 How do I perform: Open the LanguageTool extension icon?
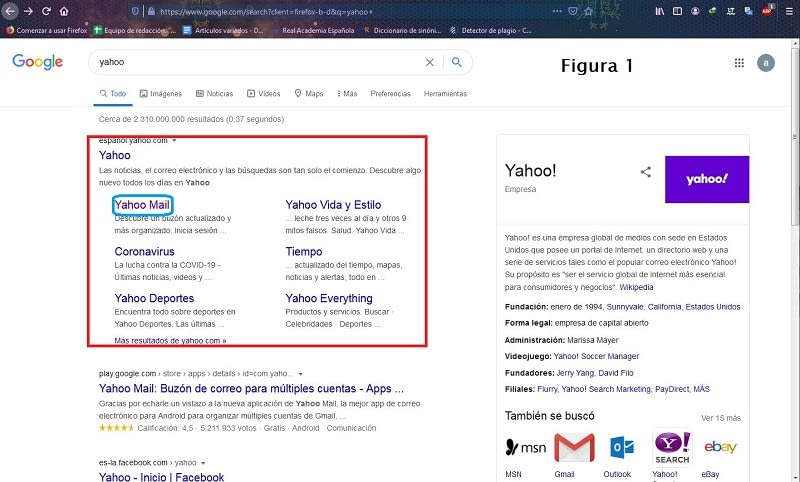(x=731, y=11)
